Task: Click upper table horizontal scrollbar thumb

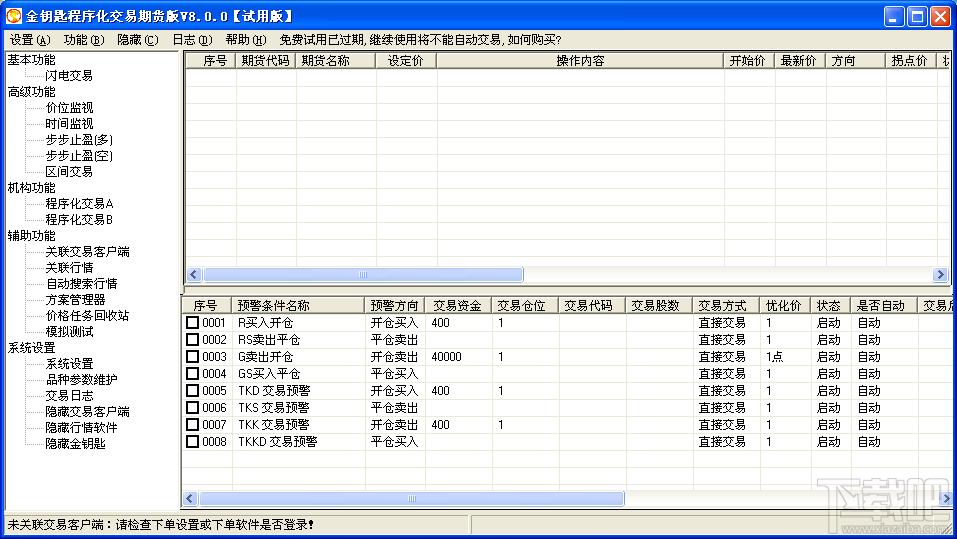Action: (x=363, y=275)
